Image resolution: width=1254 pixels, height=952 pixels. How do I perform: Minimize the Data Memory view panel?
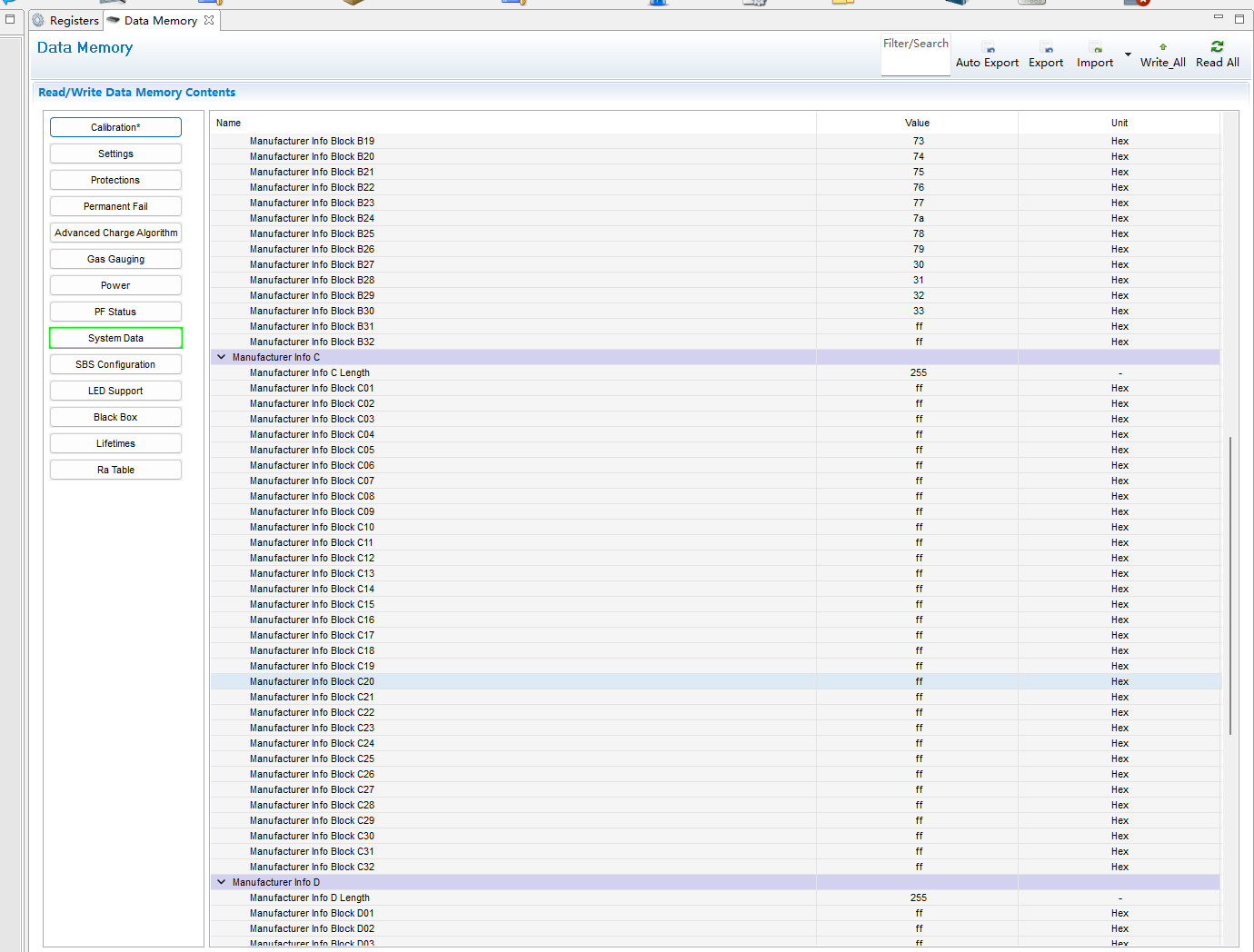pyautogui.click(x=1219, y=18)
